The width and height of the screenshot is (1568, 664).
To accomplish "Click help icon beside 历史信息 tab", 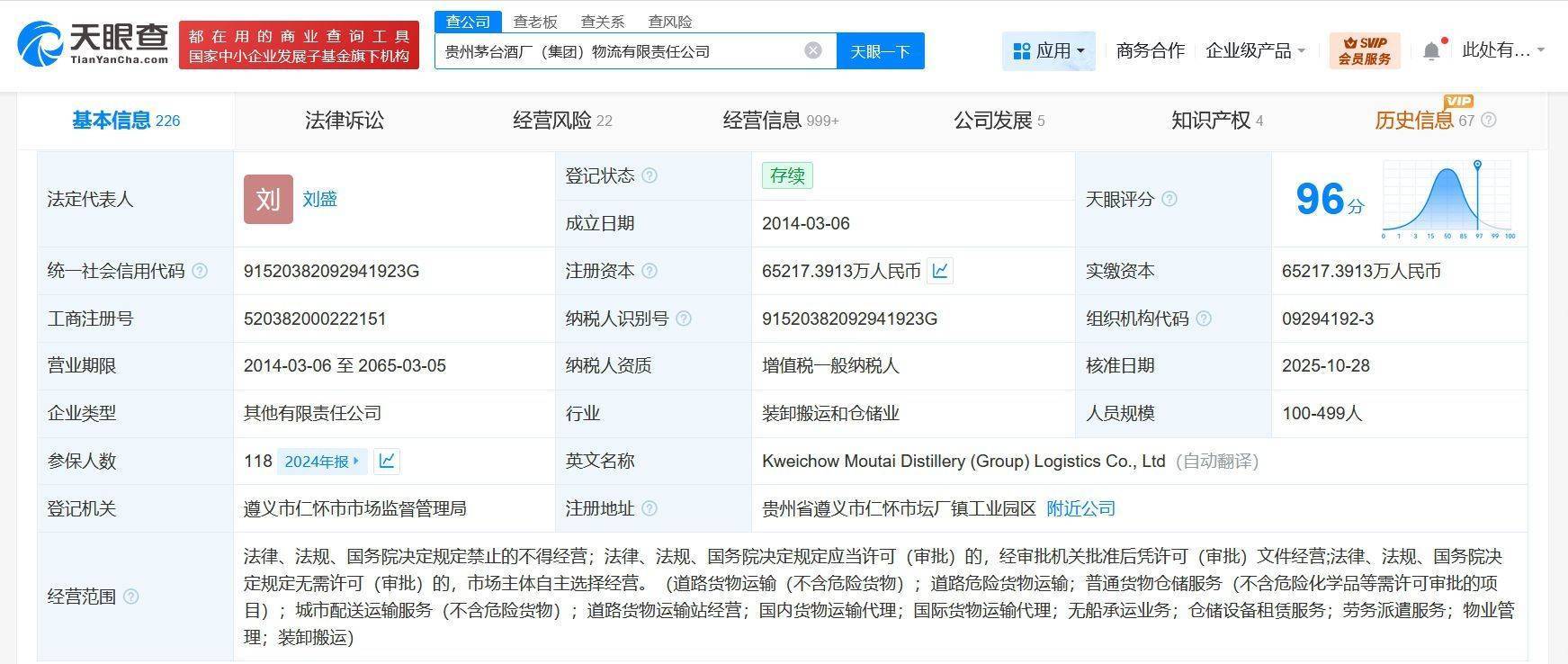I will click(x=1489, y=120).
